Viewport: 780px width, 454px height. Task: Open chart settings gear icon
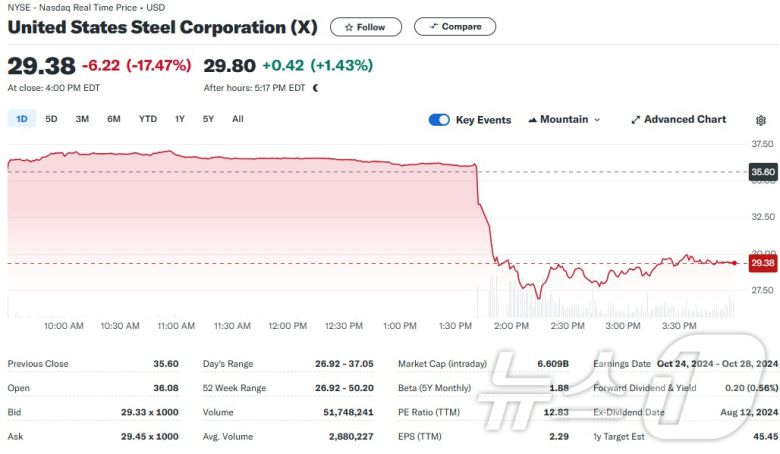pos(761,120)
